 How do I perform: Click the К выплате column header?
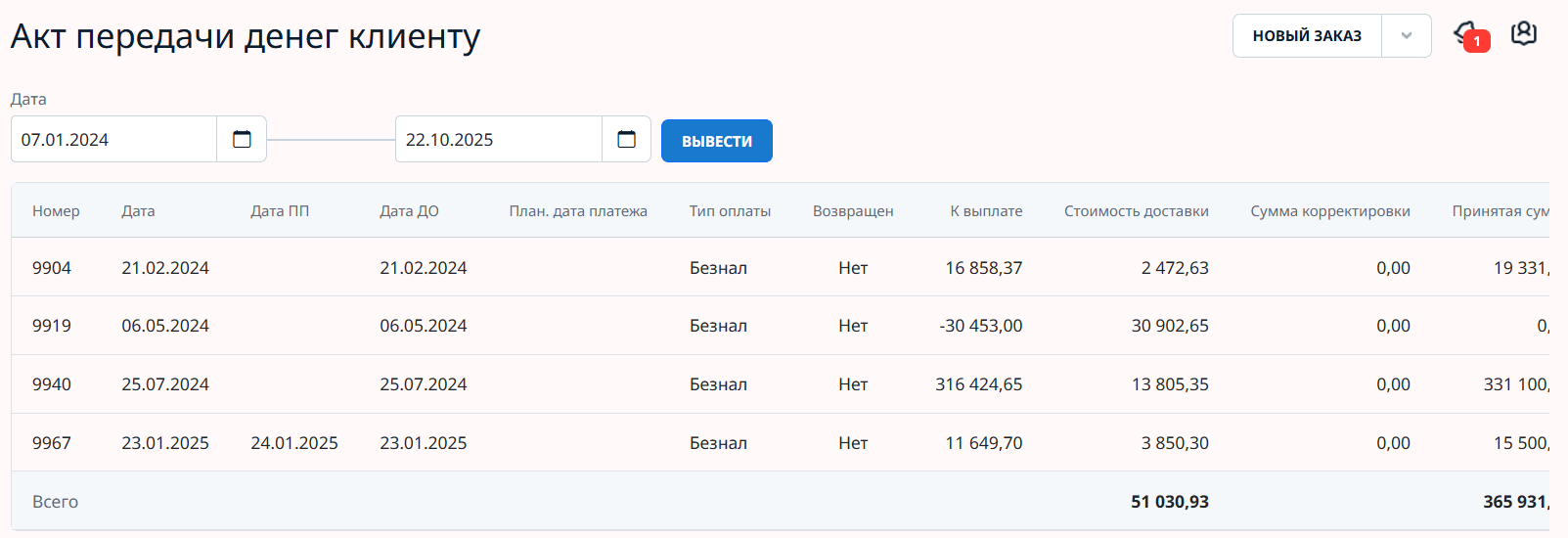pyautogui.click(x=986, y=211)
